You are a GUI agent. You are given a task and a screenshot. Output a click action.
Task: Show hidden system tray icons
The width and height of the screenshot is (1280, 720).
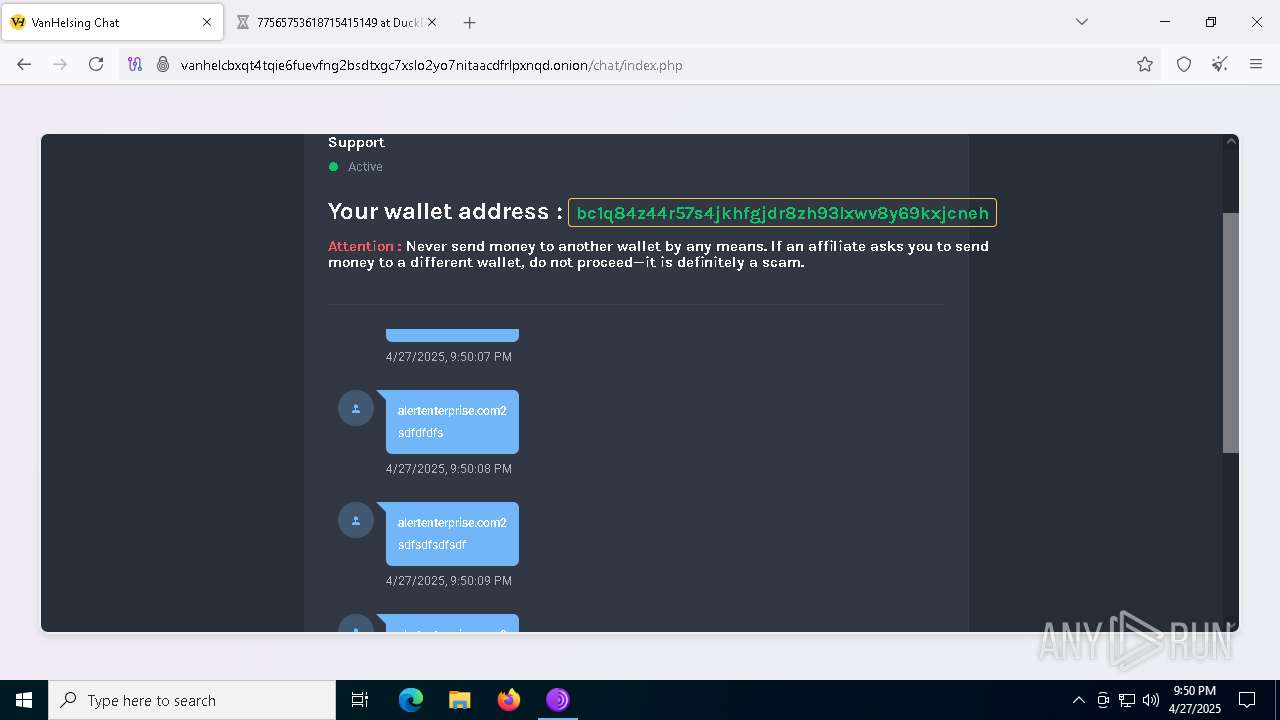(x=1078, y=700)
